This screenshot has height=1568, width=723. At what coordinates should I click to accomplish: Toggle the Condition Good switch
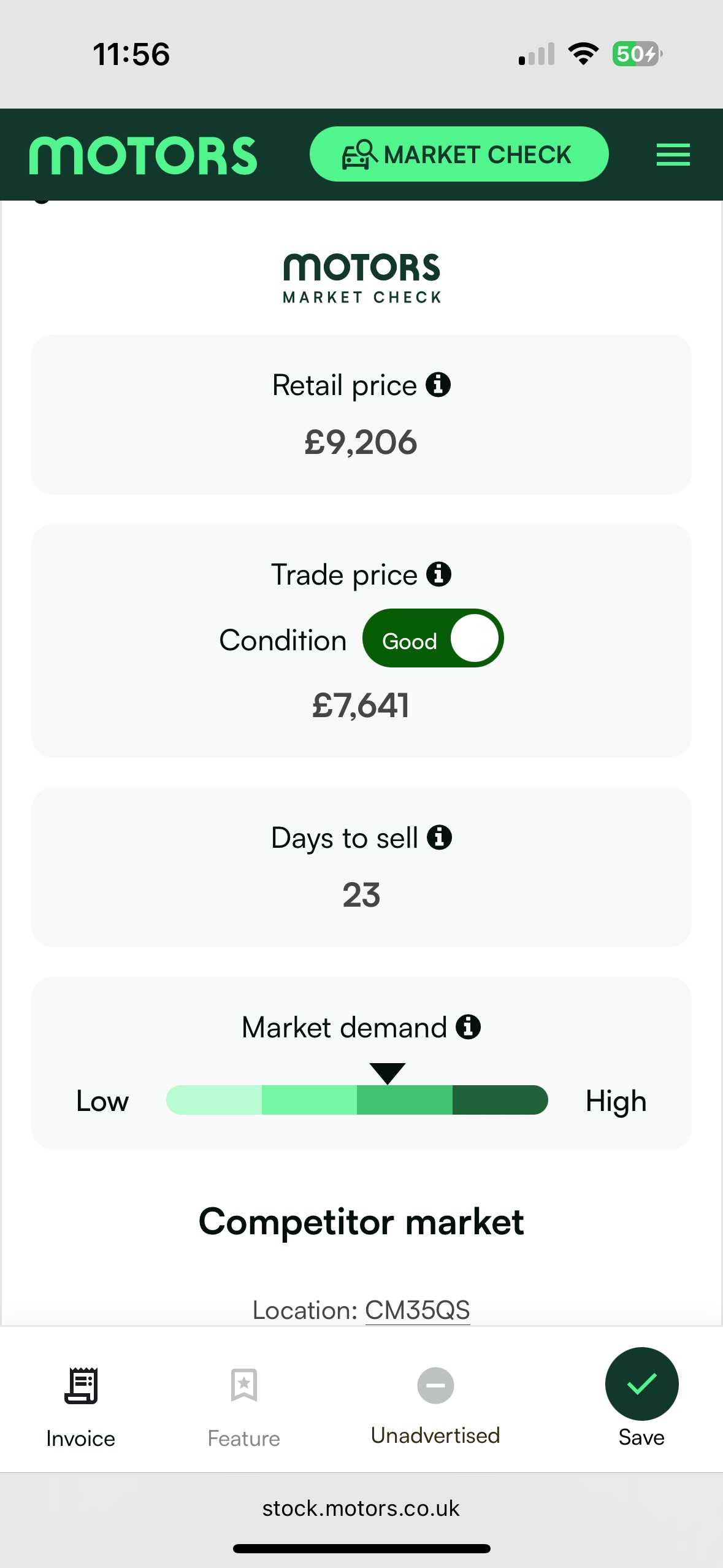point(433,639)
